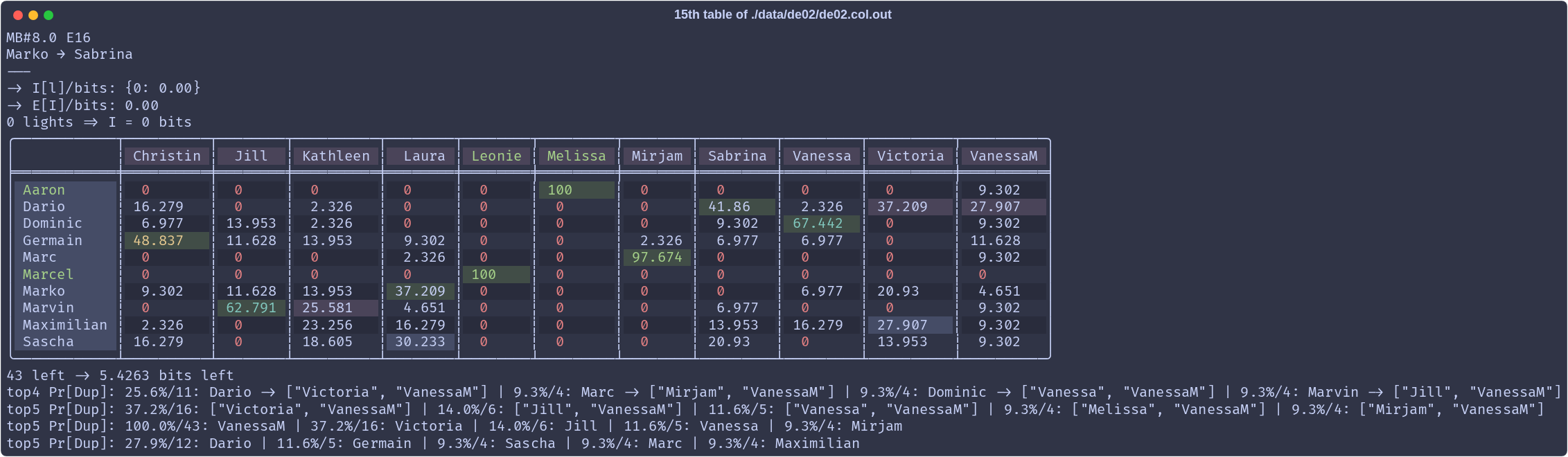Click the 100 cell for Aaron and Melissa
Screen dimensions: 1568x457
(x=577, y=190)
